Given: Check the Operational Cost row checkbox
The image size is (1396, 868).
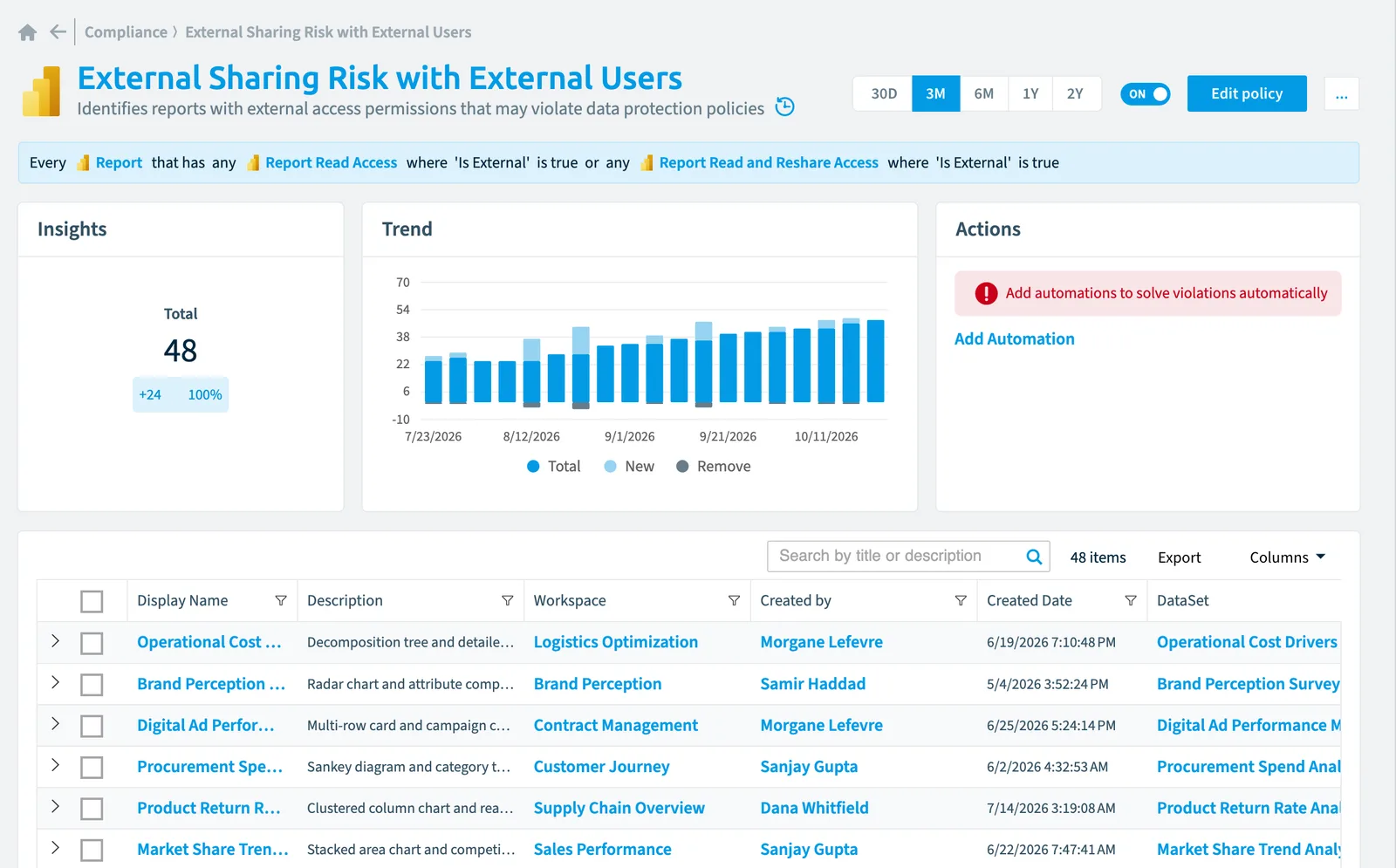Looking at the screenshot, I should (92, 643).
